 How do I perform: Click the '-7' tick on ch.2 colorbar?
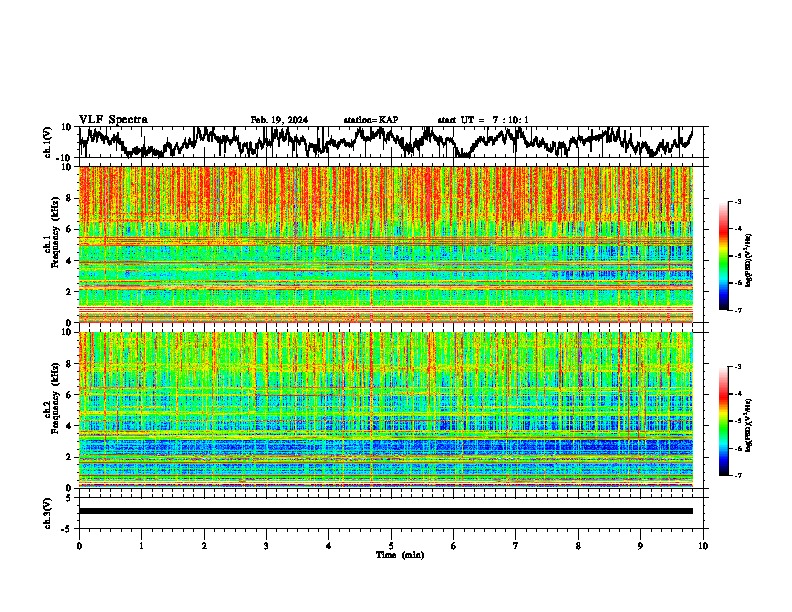click(738, 476)
